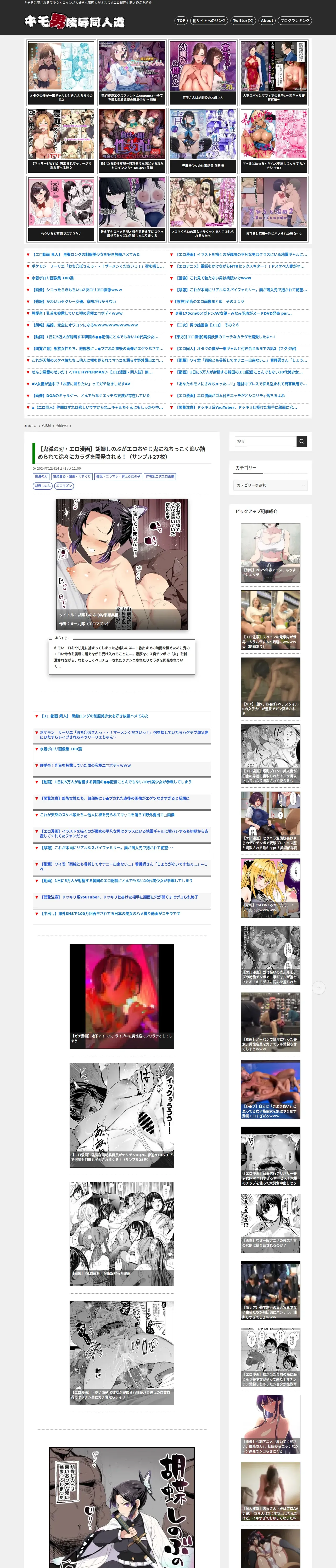The height and width of the screenshot is (1568, 336).
Task: Open the 他サイトへのリンク menu item
Action: [x=209, y=20]
